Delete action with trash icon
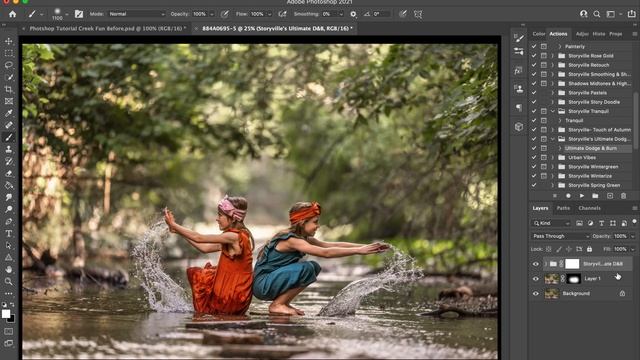 click(x=623, y=196)
